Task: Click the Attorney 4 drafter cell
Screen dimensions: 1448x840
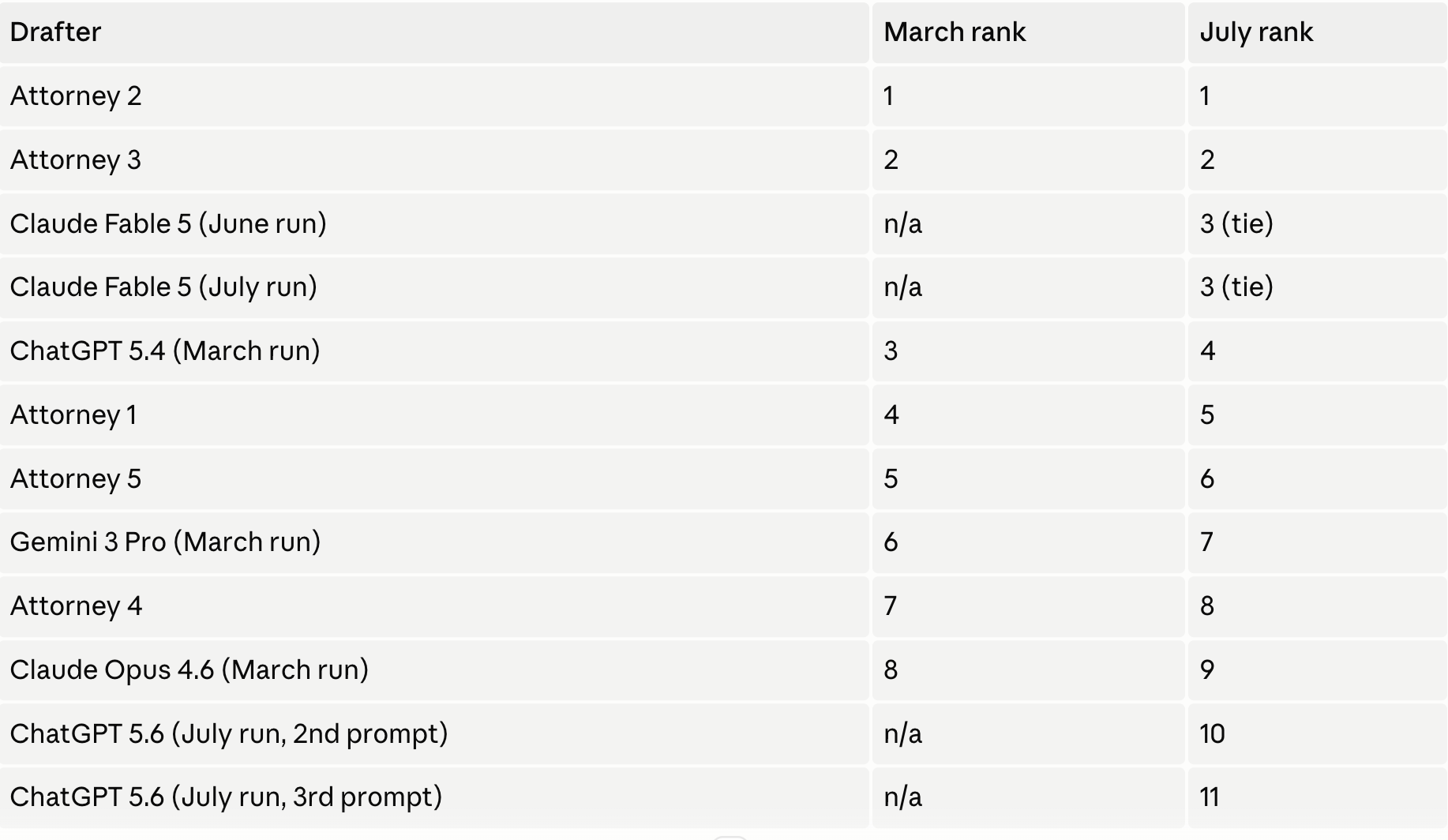Action: click(x=434, y=606)
